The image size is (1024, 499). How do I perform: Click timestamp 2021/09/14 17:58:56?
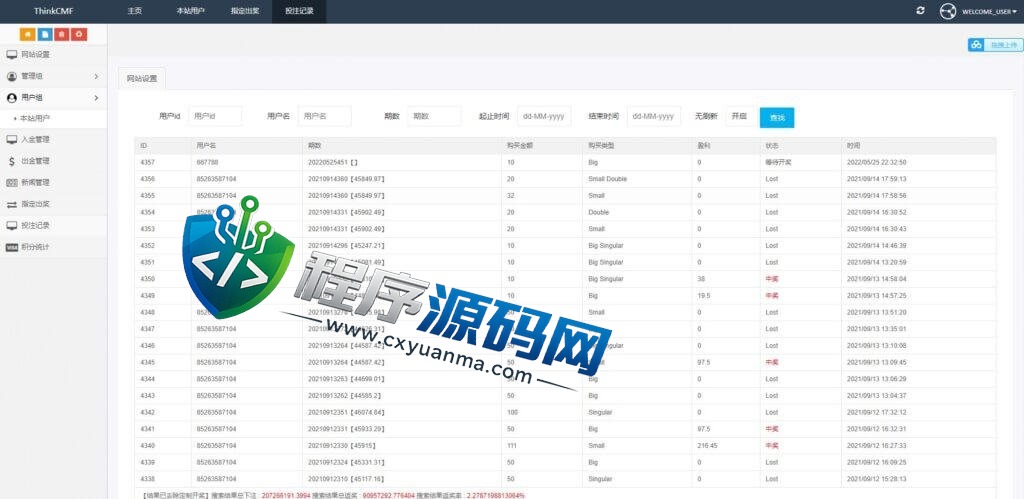click(876, 195)
